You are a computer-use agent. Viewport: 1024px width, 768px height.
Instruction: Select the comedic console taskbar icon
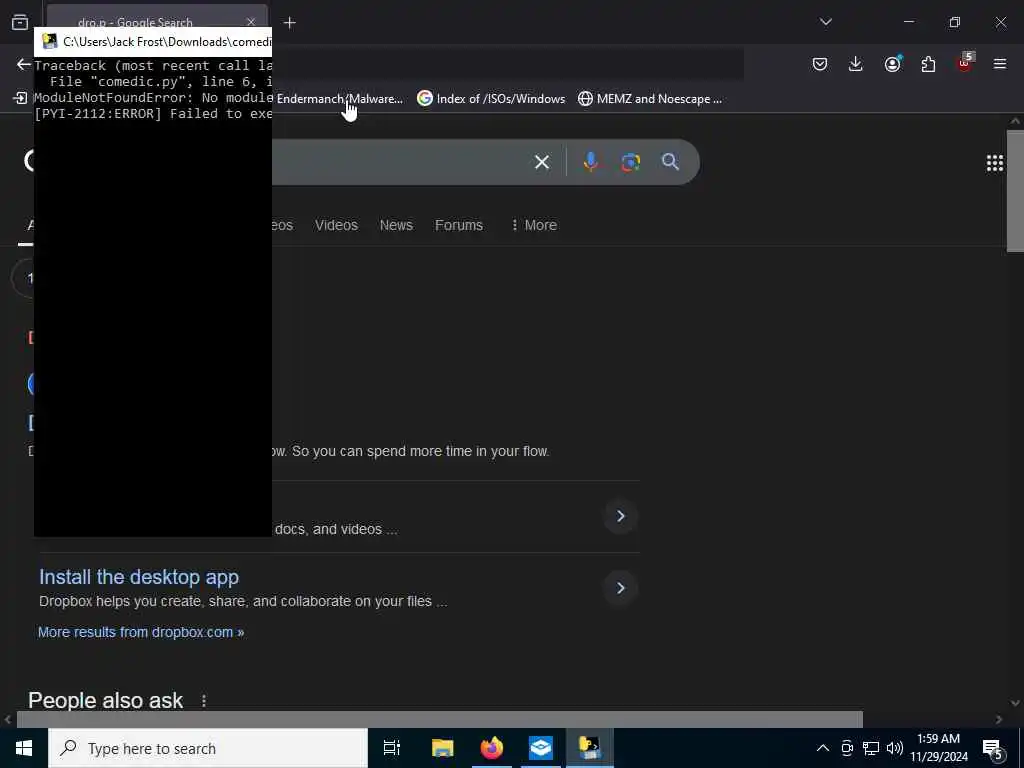pos(590,748)
